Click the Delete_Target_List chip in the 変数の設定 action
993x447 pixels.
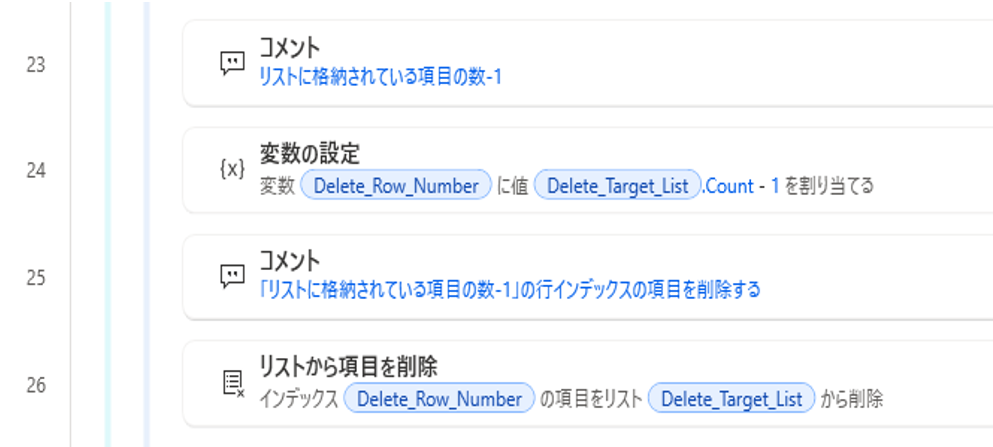616,186
